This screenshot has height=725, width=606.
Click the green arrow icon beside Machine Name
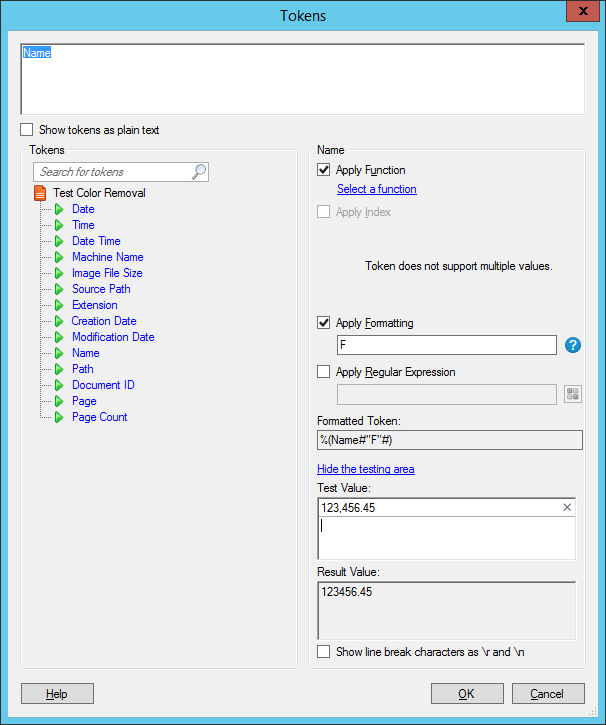[x=59, y=257]
